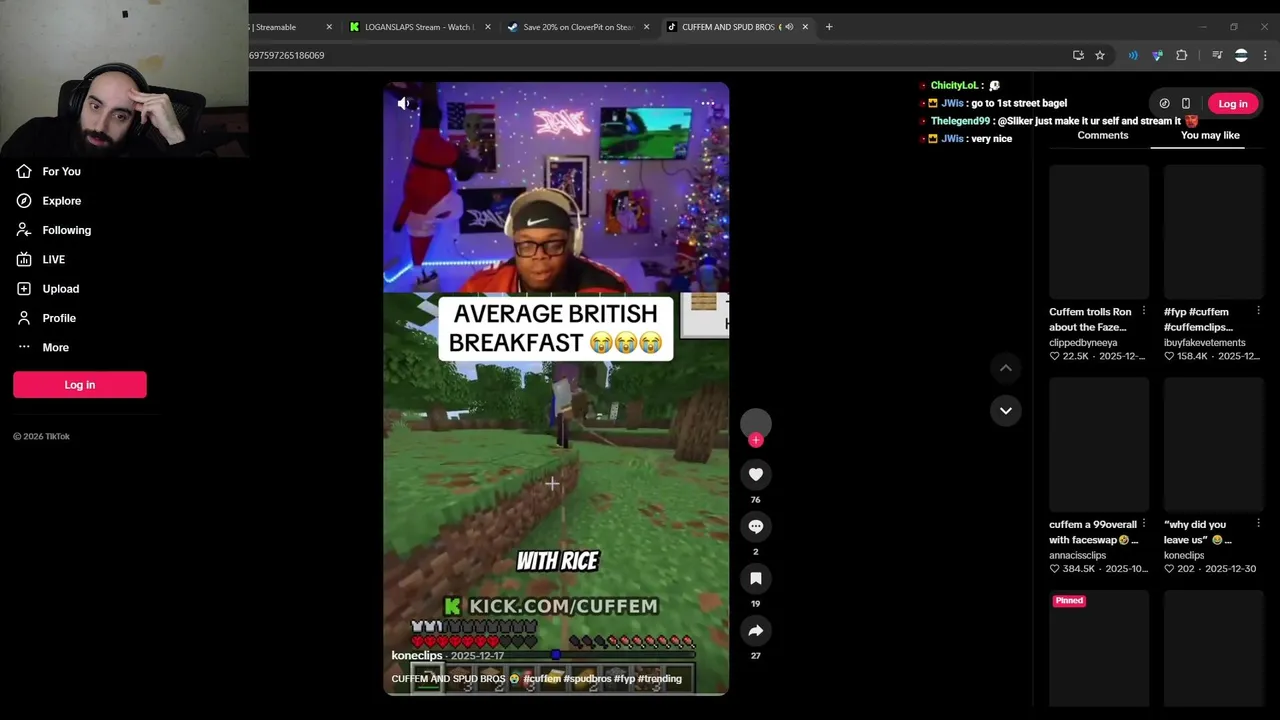Close the Streamable browser tab
This screenshot has width=1280, height=720.
click(x=329, y=27)
